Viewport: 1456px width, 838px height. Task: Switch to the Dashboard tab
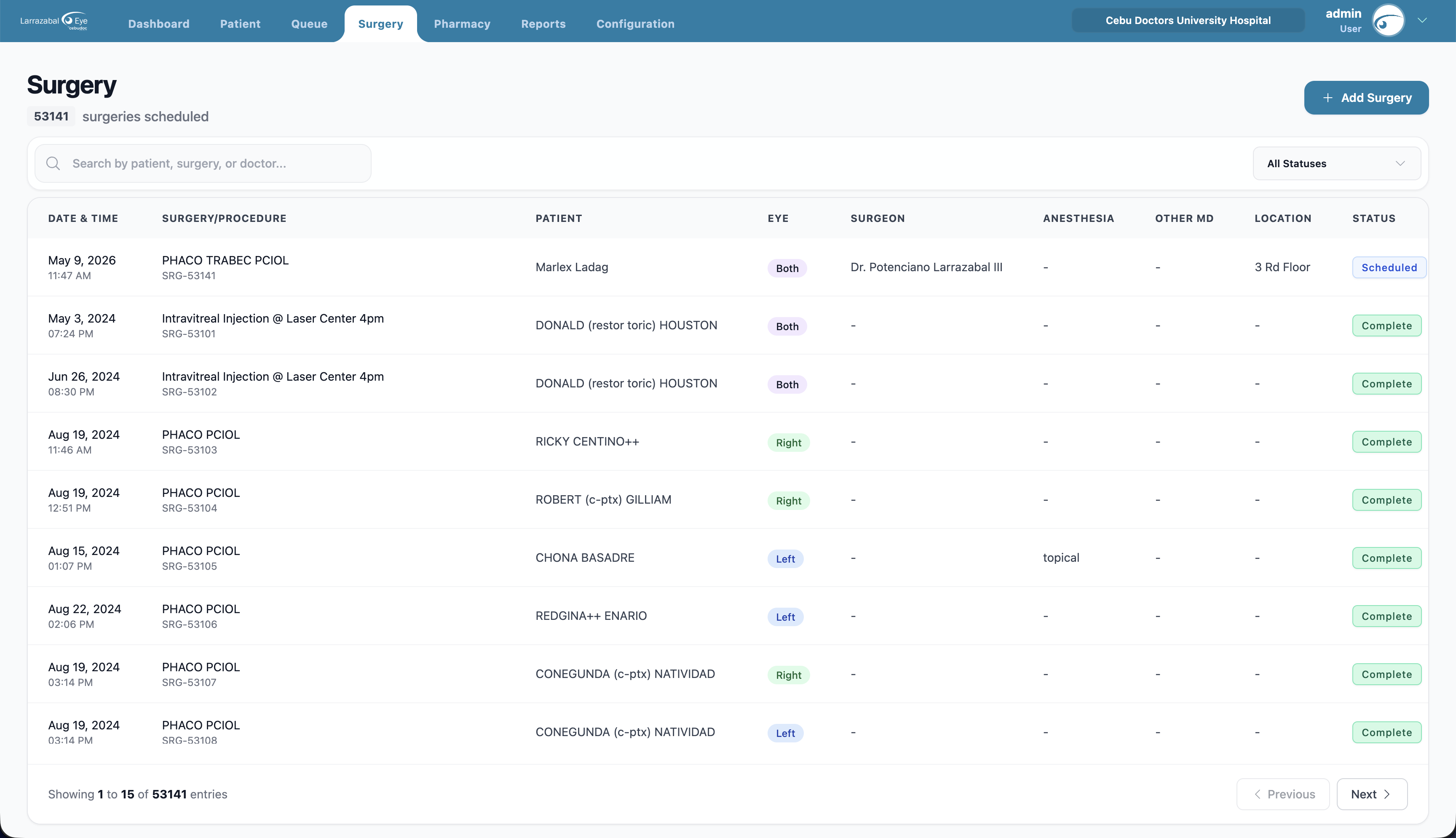pos(159,24)
